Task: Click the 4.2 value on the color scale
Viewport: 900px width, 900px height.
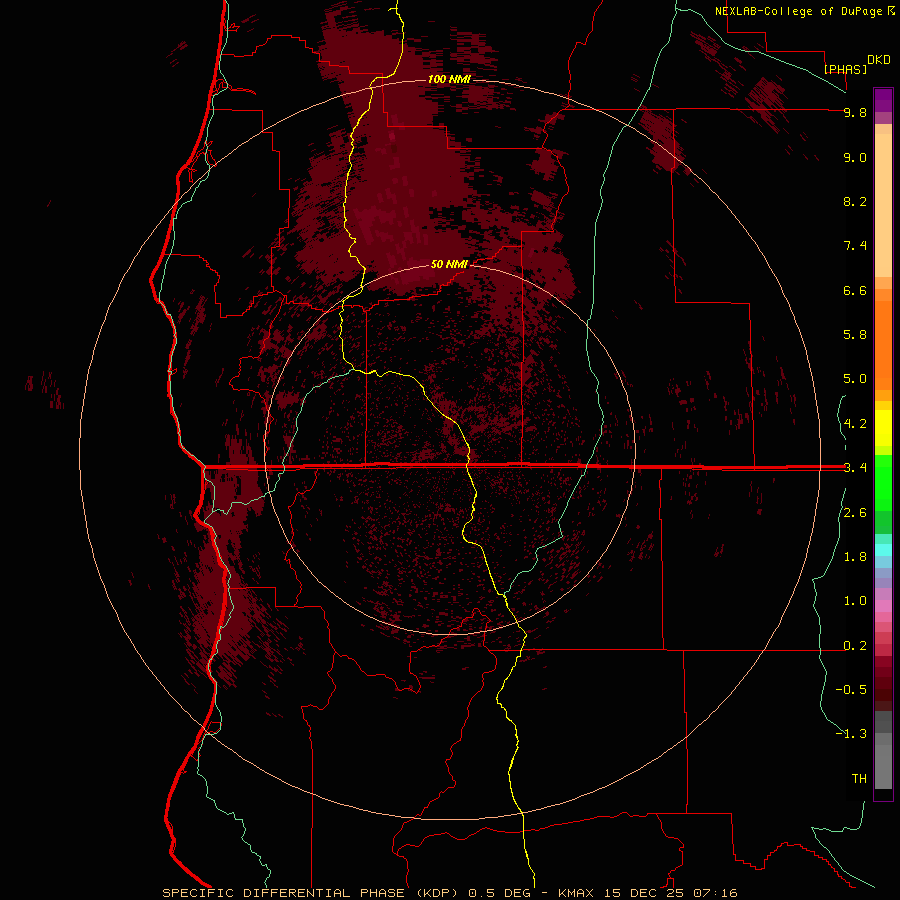Action: [855, 424]
